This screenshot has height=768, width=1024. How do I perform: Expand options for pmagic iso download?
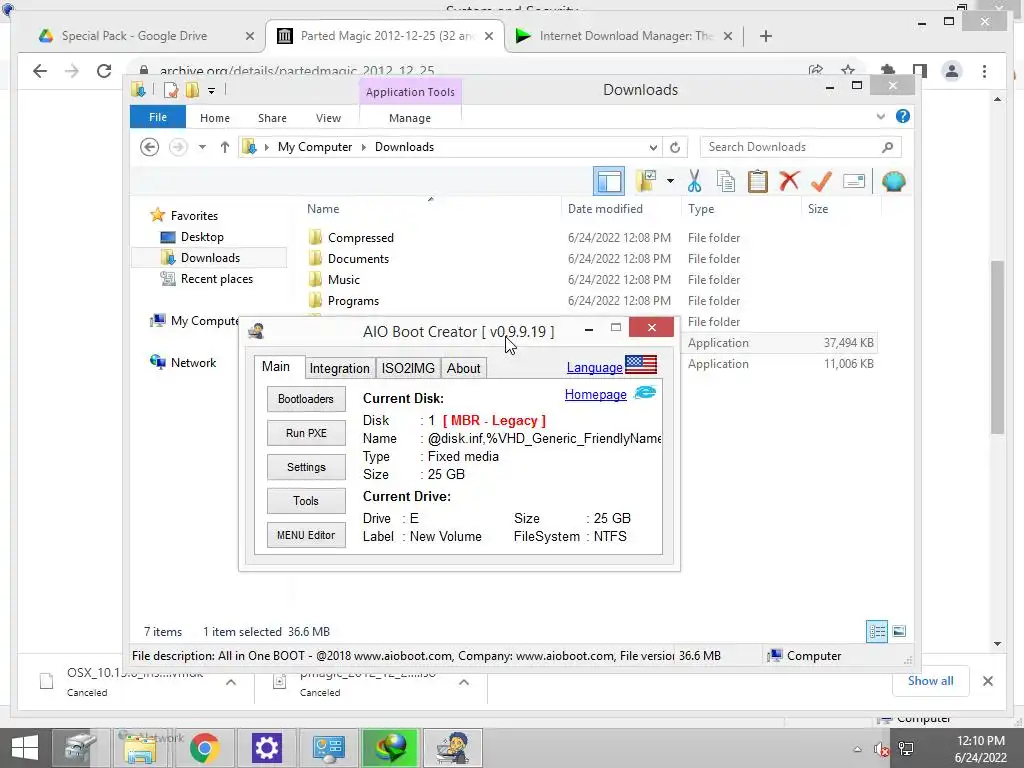[x=464, y=682]
